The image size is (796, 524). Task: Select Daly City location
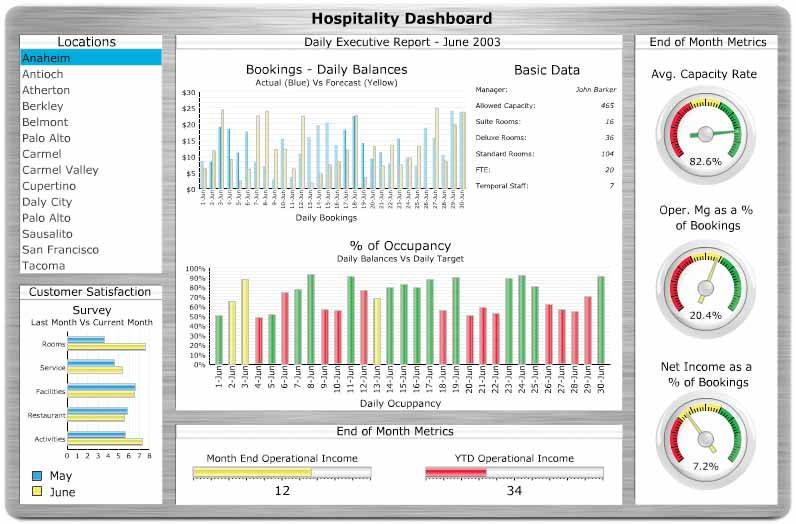point(90,202)
